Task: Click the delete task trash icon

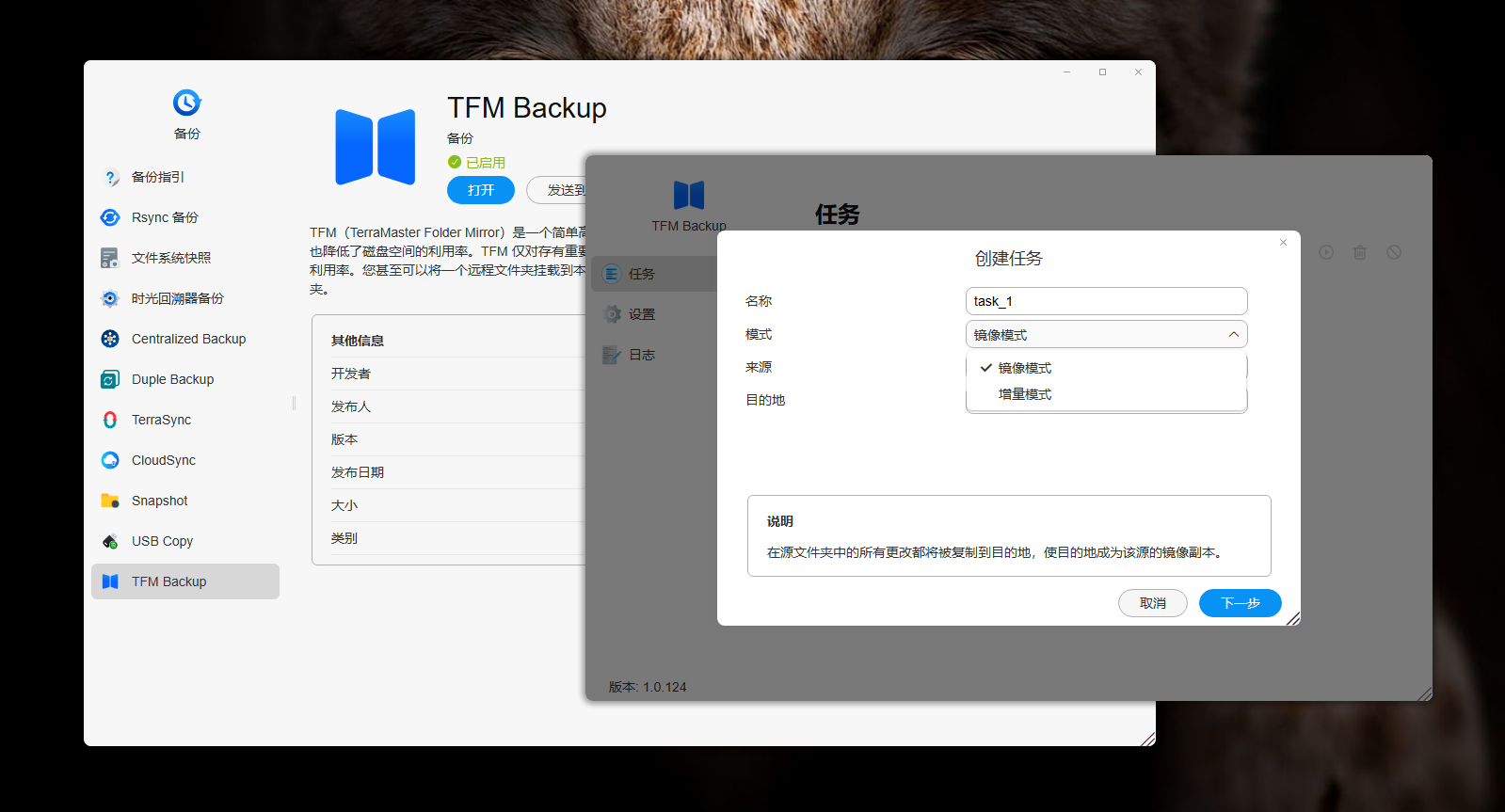Action: click(x=1360, y=252)
